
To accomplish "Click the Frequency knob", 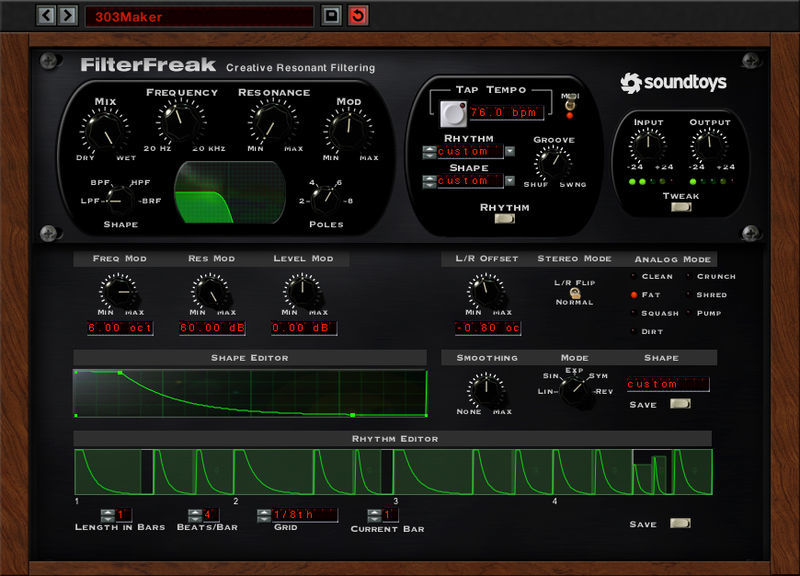I will pyautogui.click(x=180, y=121).
